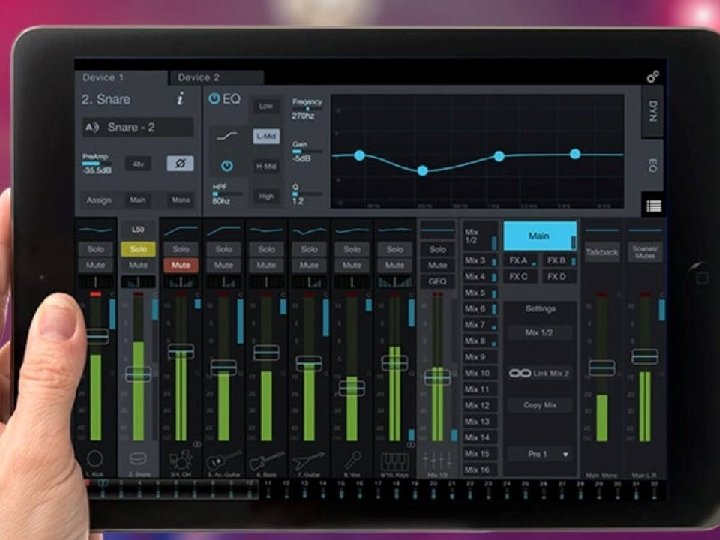This screenshot has height=540, width=720.
Task: Open the mixer list view icon
Action: coord(653,206)
